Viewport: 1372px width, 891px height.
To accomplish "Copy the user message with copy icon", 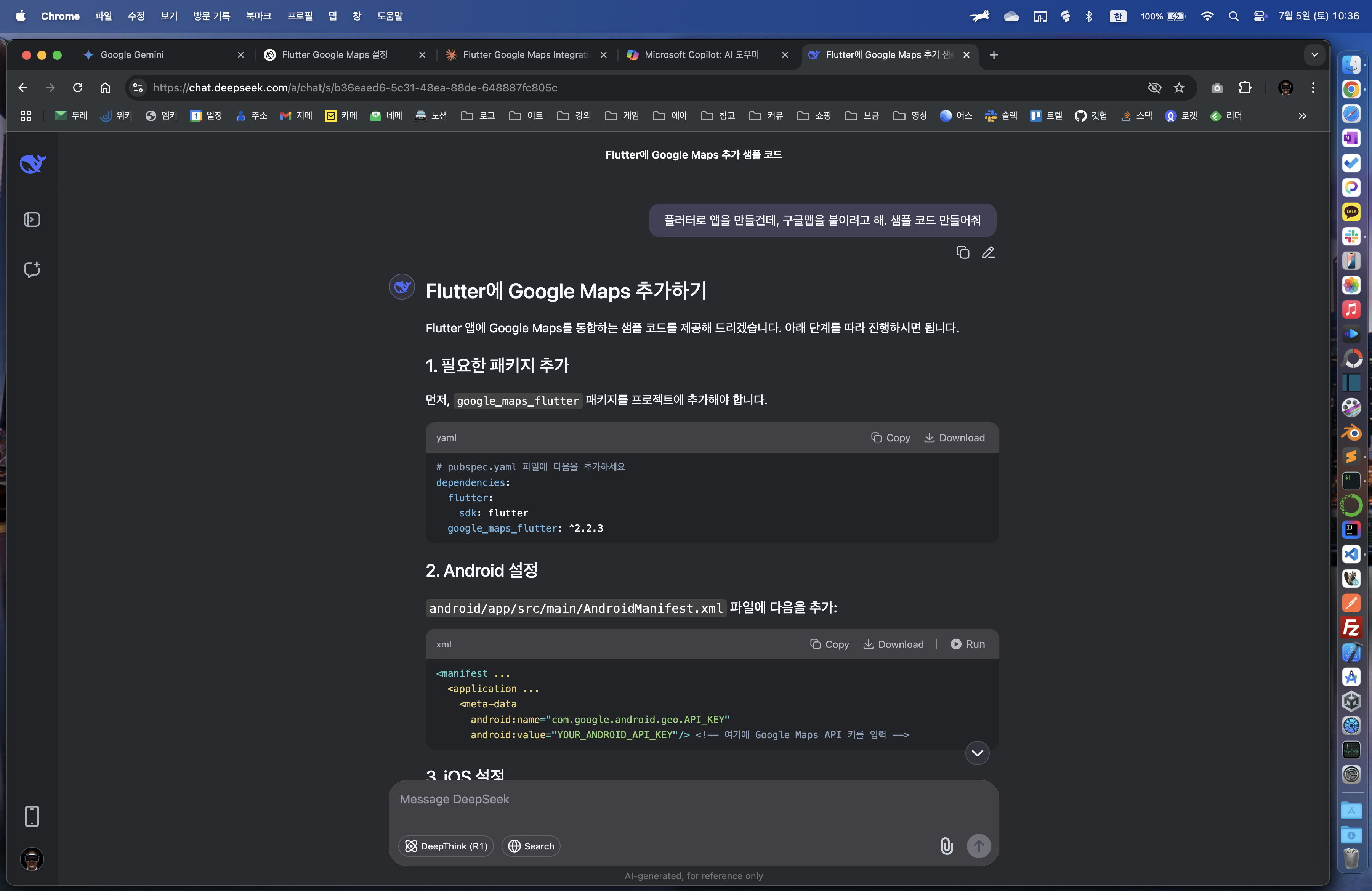I will 962,252.
